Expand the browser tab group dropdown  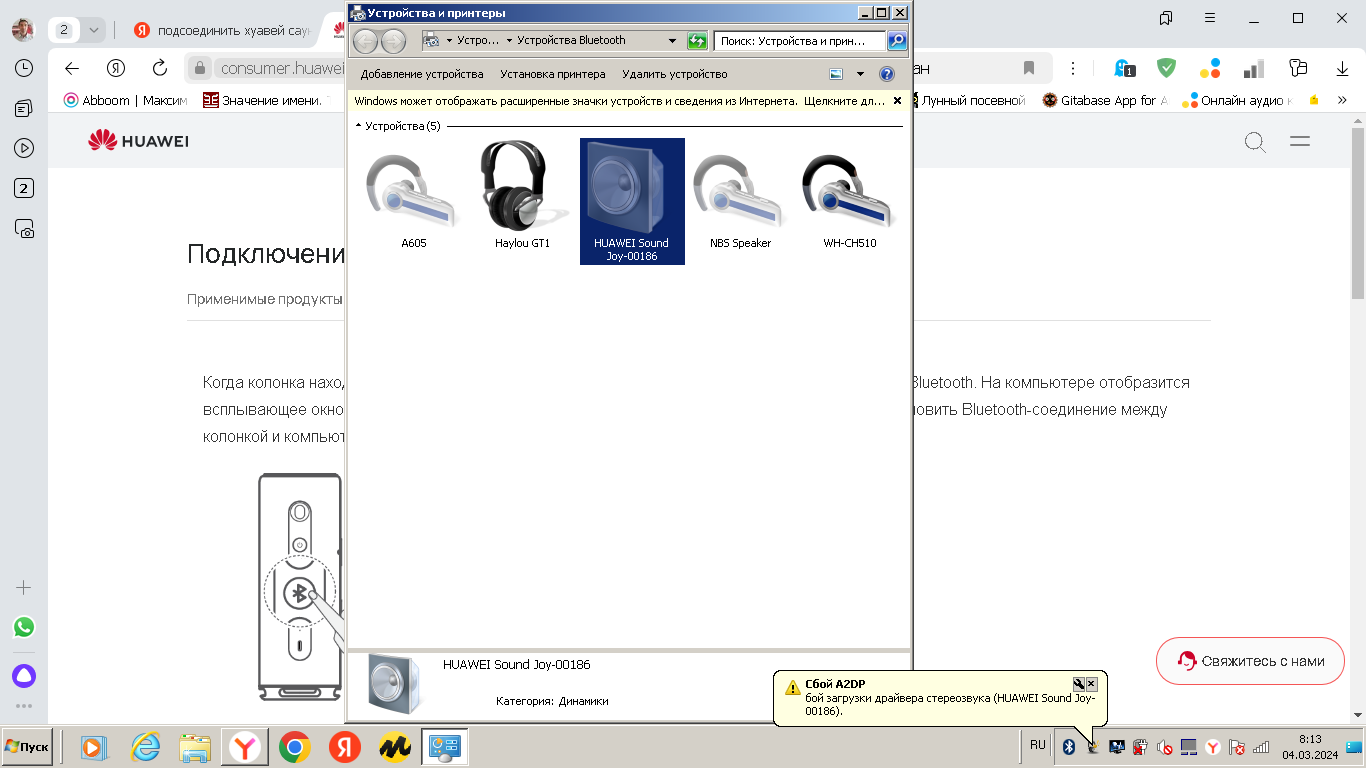[94, 30]
